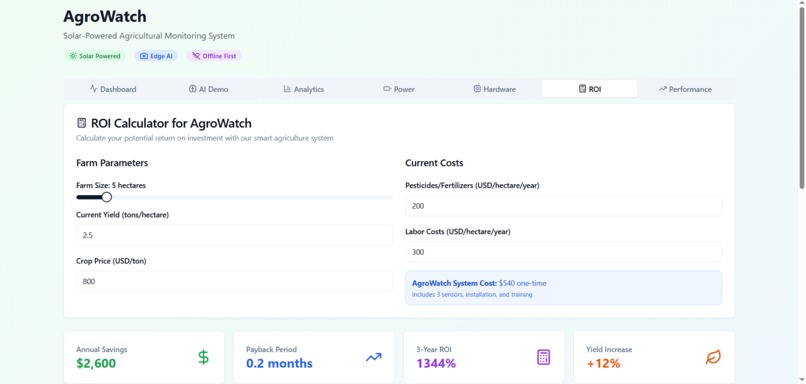Click the Labor Costs input field
806x384 pixels.
pos(563,252)
